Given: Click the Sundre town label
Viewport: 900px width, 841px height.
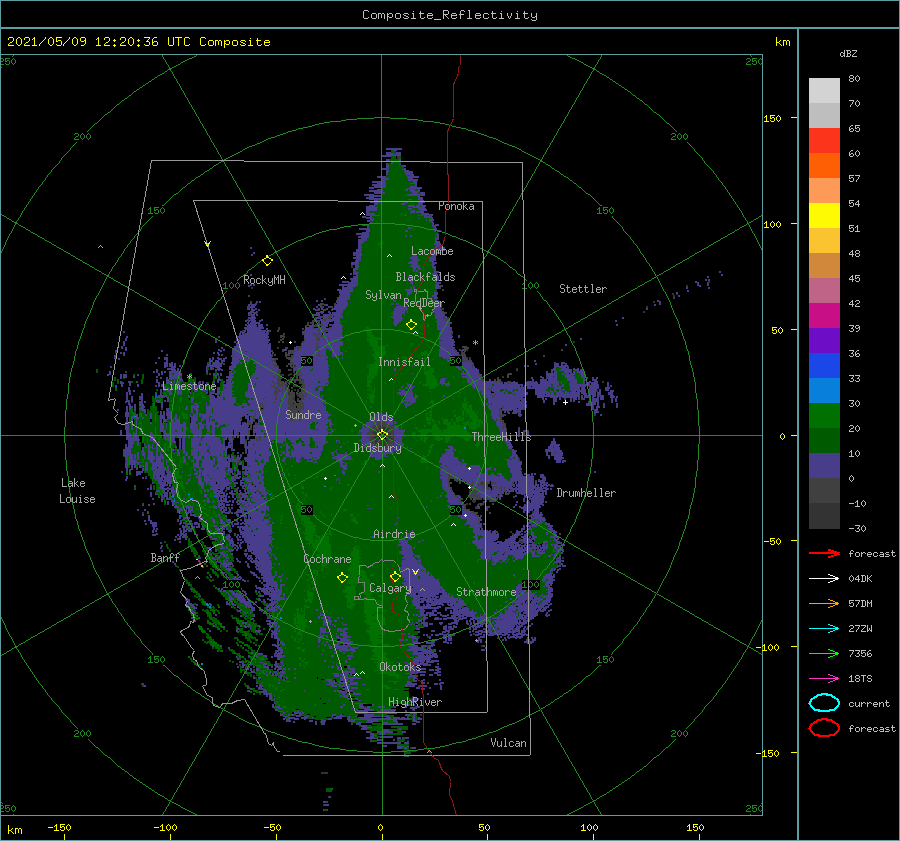Looking at the screenshot, I should pos(303,414).
